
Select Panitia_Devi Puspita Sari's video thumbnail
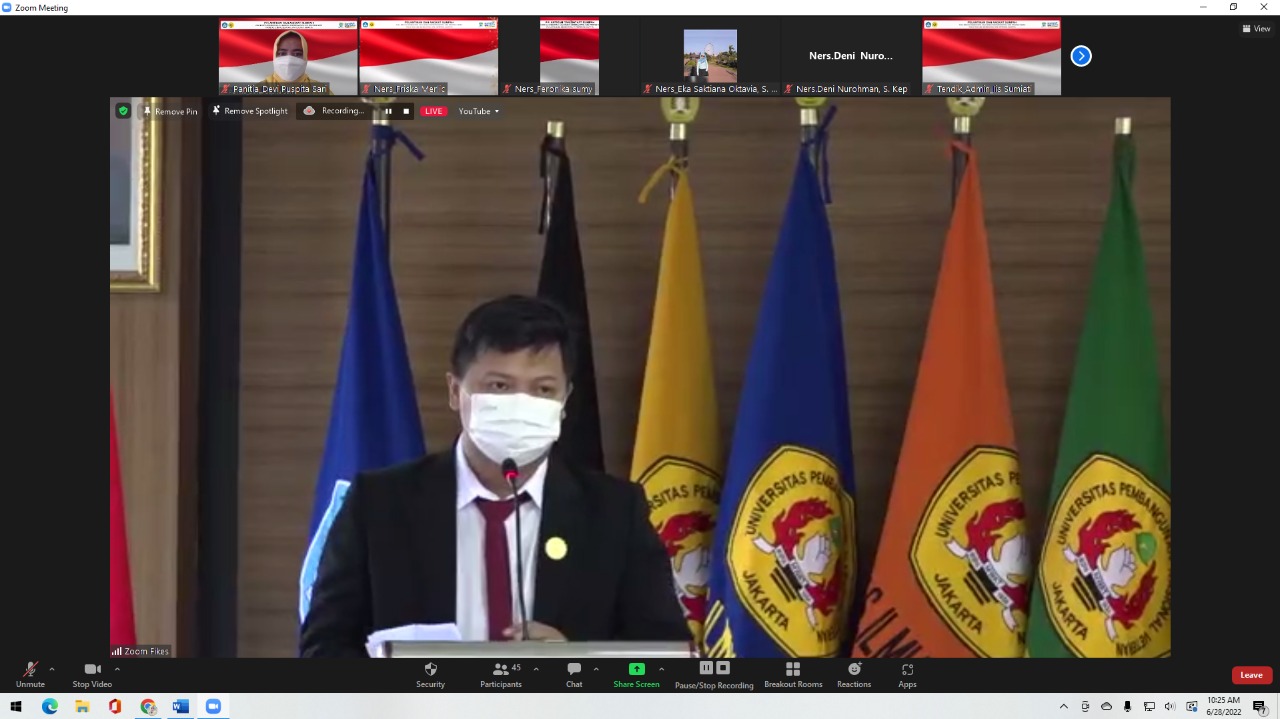(x=288, y=57)
